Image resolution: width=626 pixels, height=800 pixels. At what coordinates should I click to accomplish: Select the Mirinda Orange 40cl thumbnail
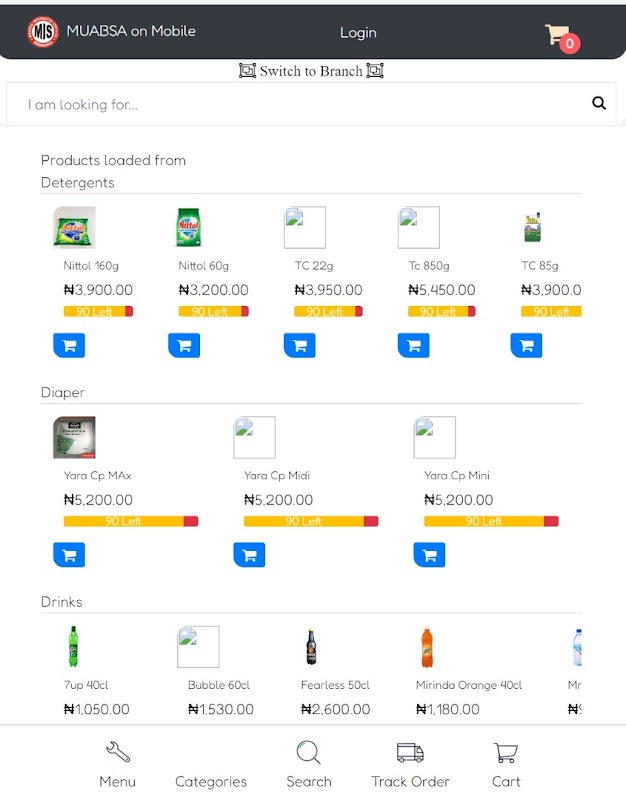(427, 647)
